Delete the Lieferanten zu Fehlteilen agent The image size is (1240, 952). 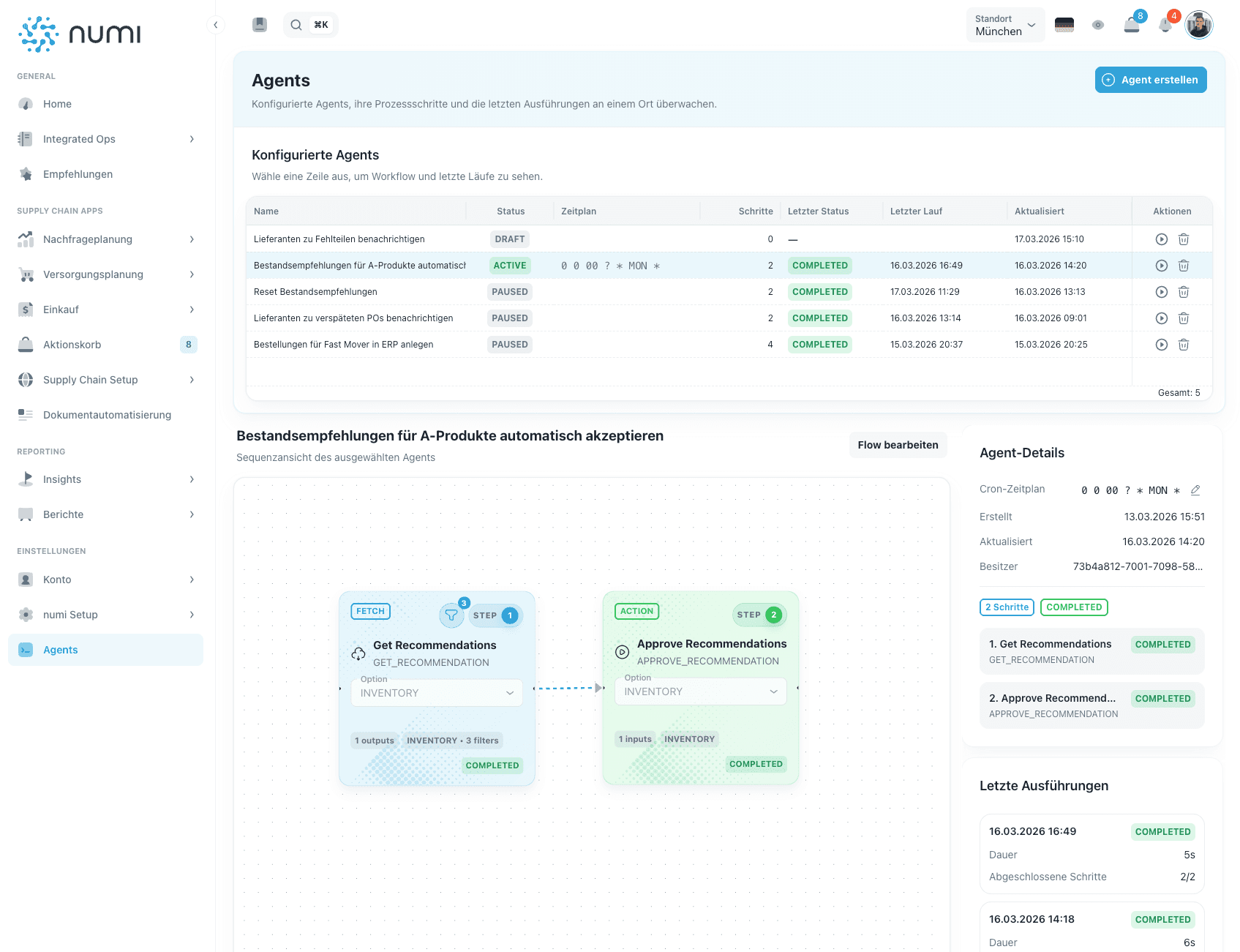point(1183,239)
